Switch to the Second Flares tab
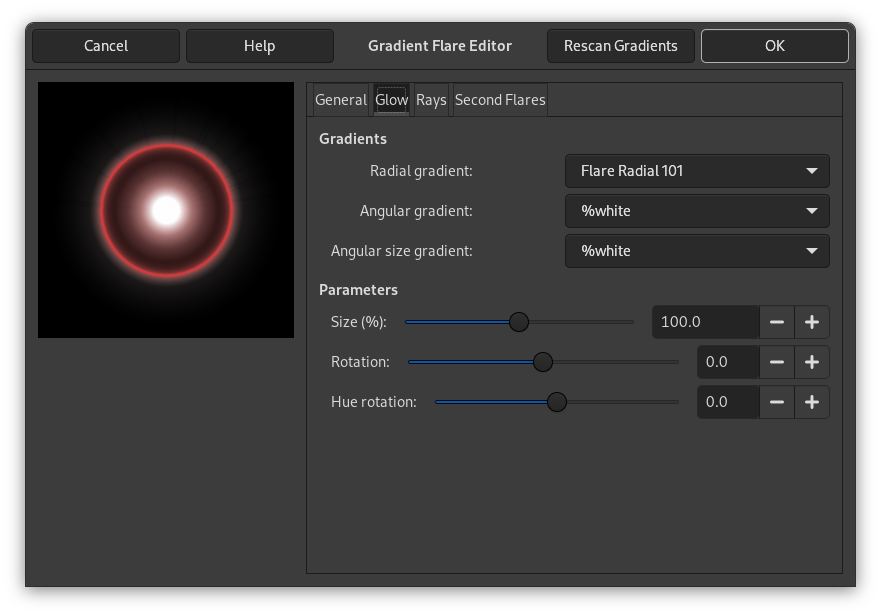 [x=500, y=99]
